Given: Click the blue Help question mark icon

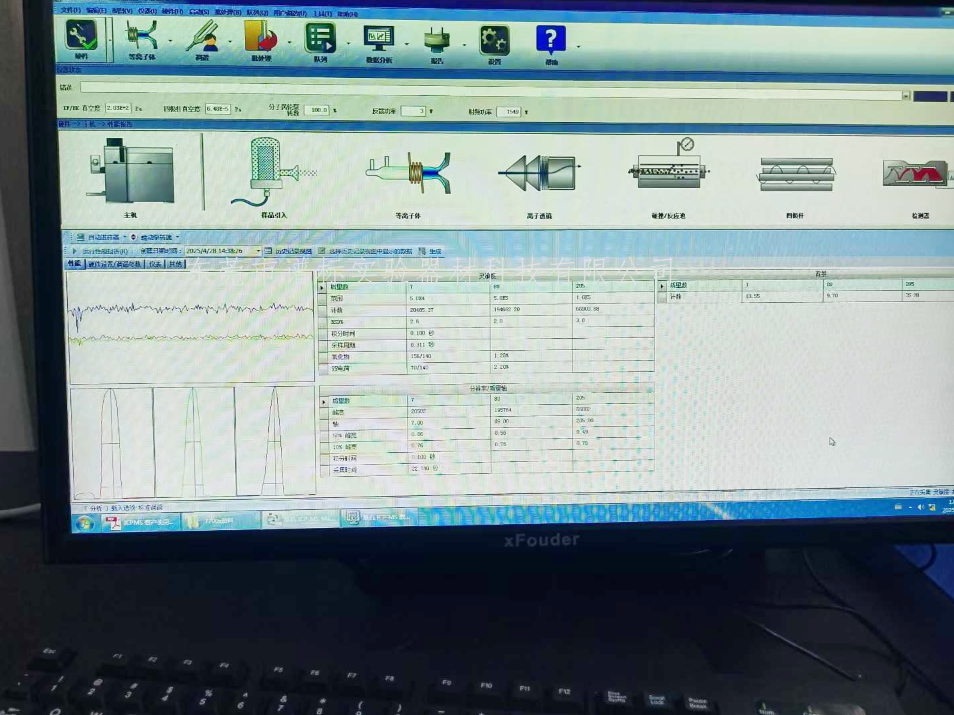Looking at the screenshot, I should [551, 40].
